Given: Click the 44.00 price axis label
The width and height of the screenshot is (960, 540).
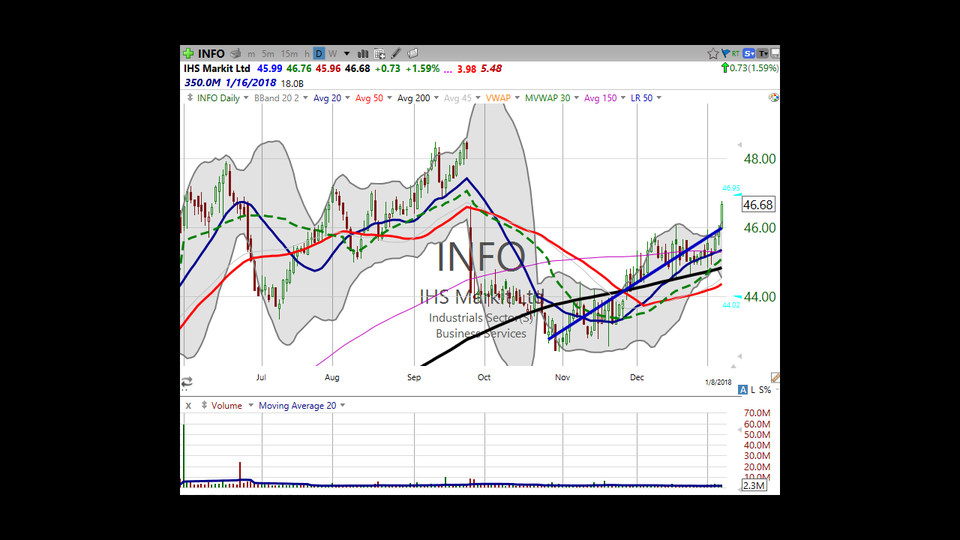Looking at the screenshot, I should (x=759, y=297).
